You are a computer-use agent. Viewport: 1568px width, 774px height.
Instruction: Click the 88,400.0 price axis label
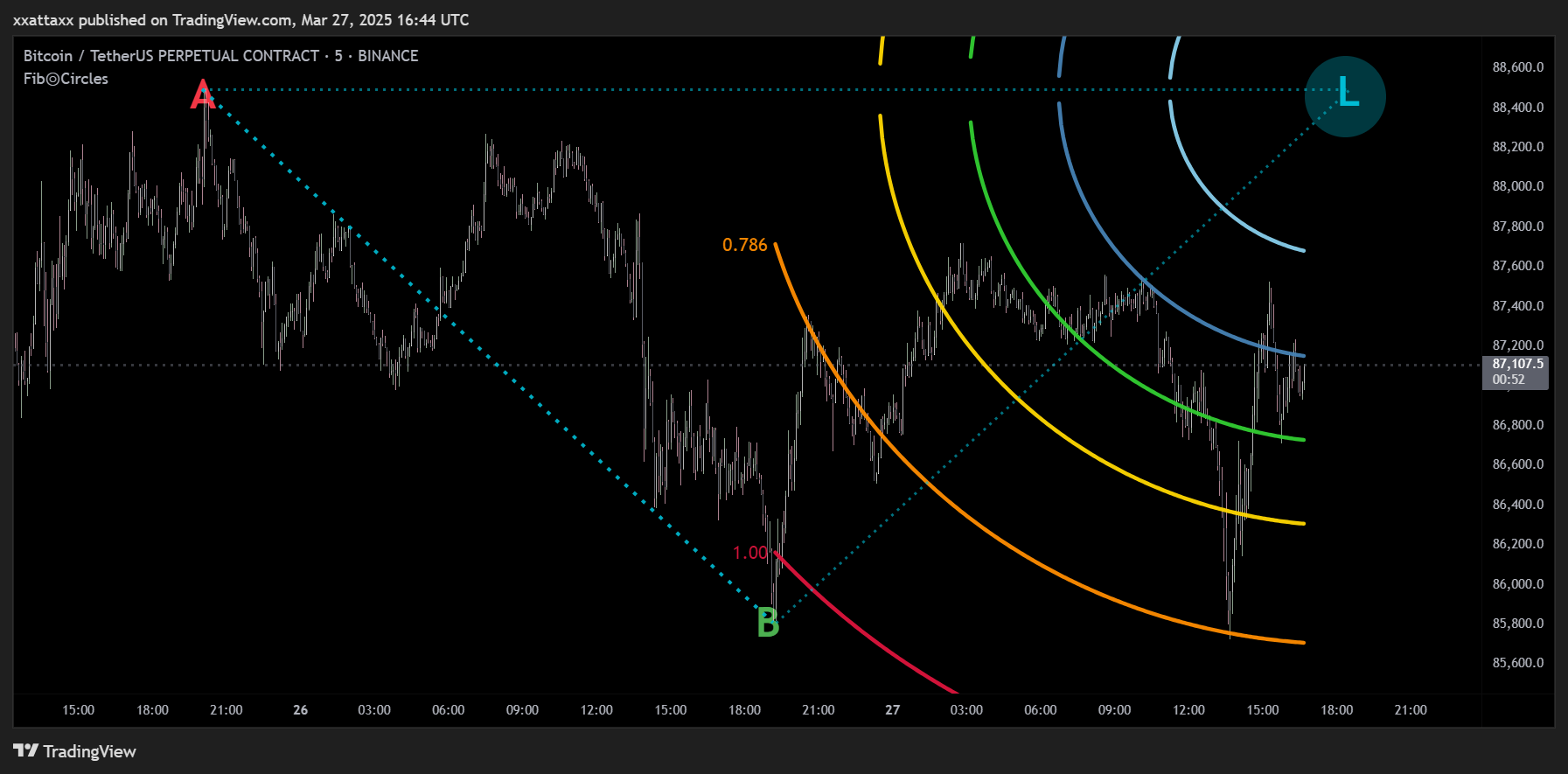click(x=1518, y=108)
